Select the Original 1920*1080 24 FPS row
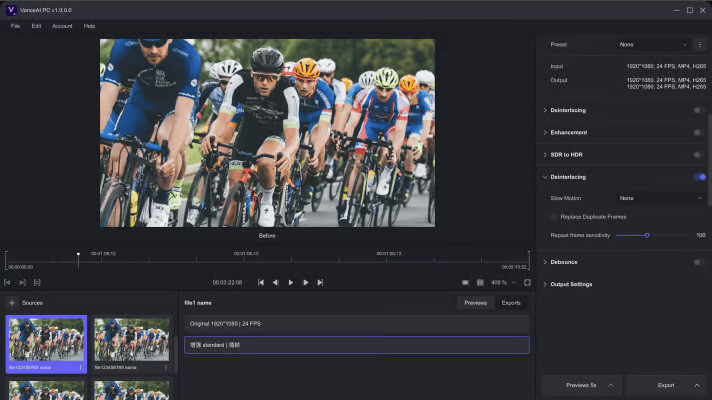The height and width of the screenshot is (400, 712). [x=356, y=324]
